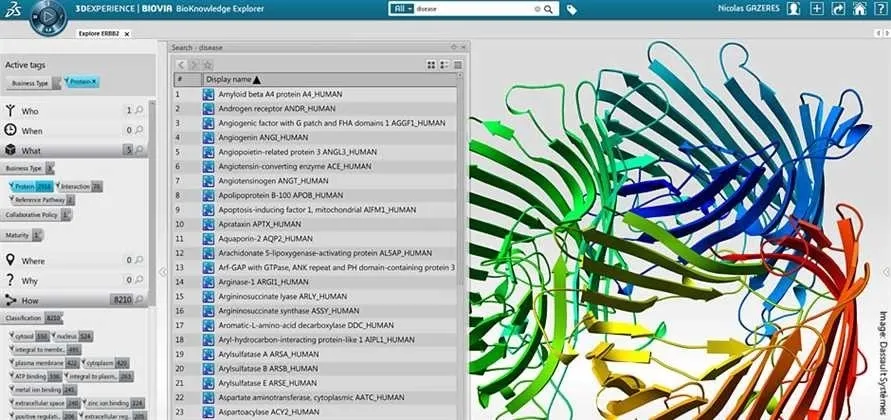The width and height of the screenshot is (891, 420).
Task: Collapse the How facet section
Action: (10, 299)
